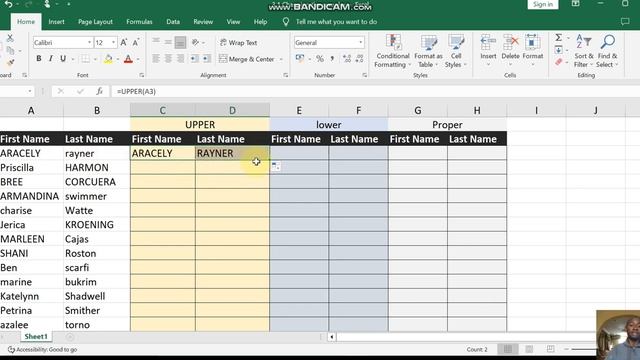Viewport: 640px width, 360px height.
Task: Align text to the left
Action: pos(156,59)
